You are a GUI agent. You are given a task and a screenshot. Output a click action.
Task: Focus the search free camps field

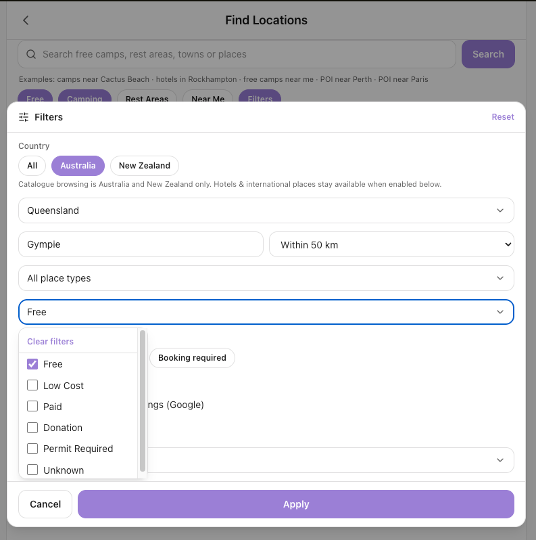(237, 54)
